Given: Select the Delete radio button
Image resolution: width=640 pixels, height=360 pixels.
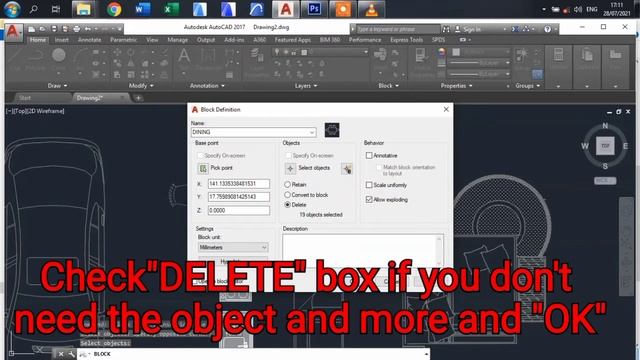Looking at the screenshot, I should coord(287,205).
